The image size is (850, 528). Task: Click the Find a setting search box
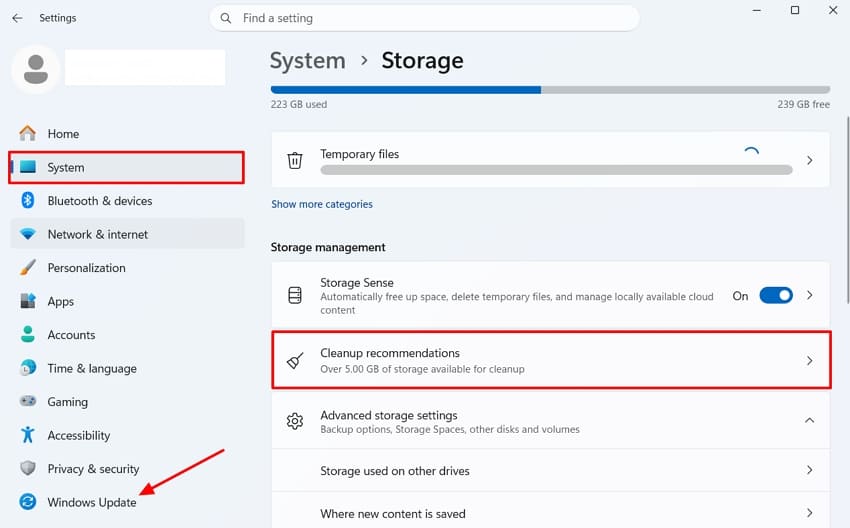(424, 18)
